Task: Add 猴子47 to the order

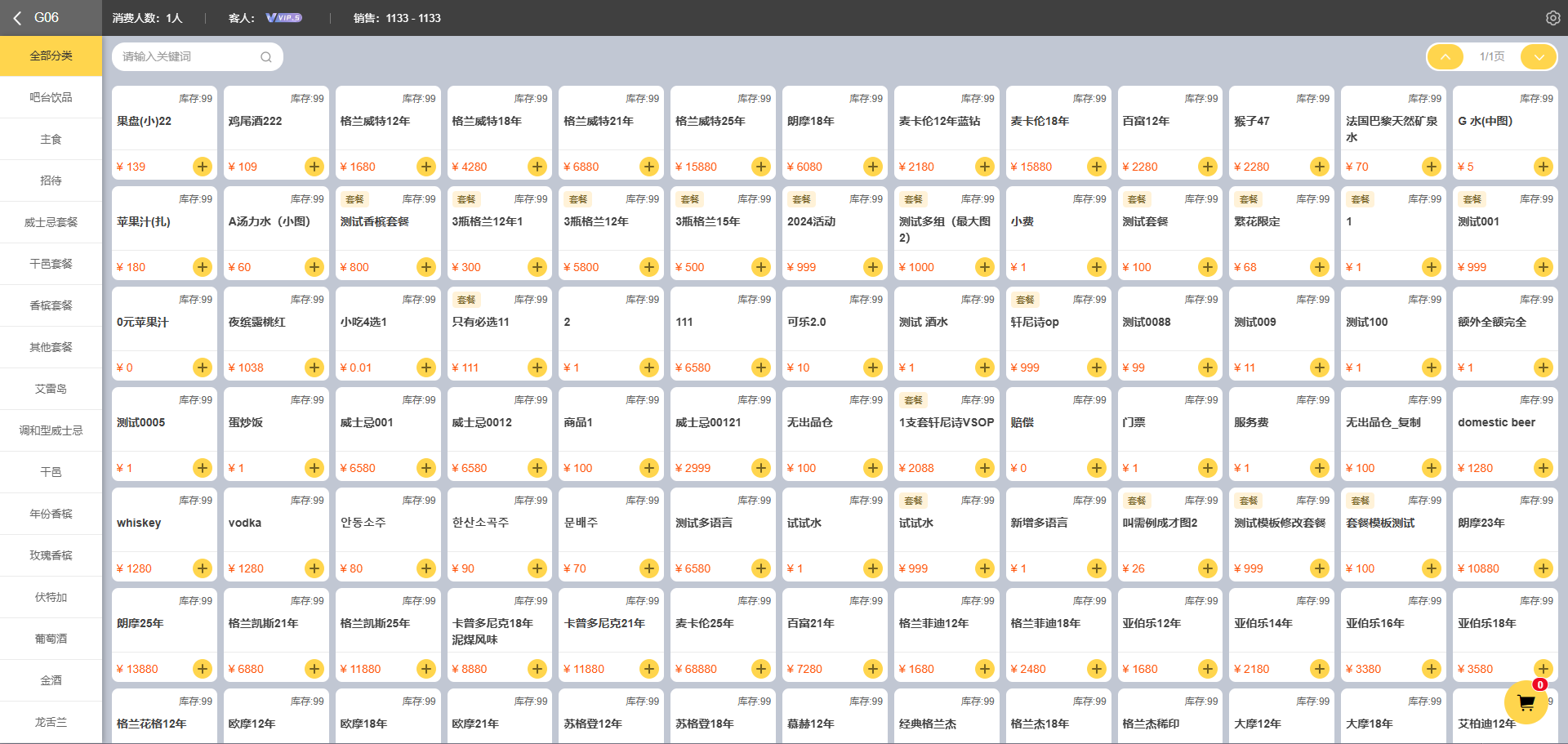Action: click(x=1320, y=167)
